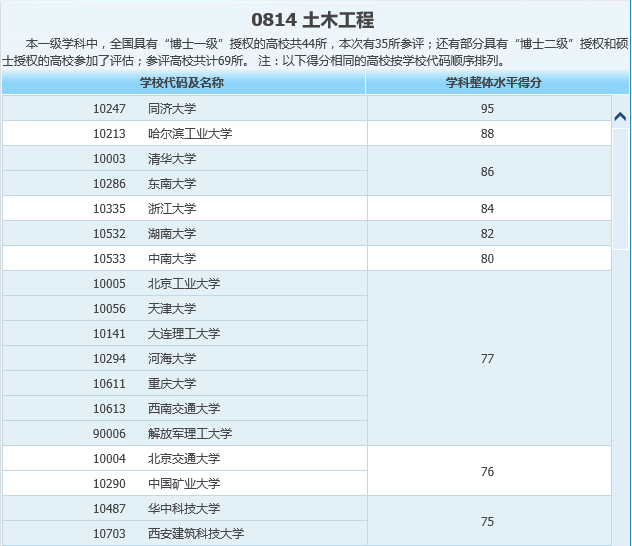Click the shared score 86 cell
This screenshot has height=546, width=632.
[489, 171]
